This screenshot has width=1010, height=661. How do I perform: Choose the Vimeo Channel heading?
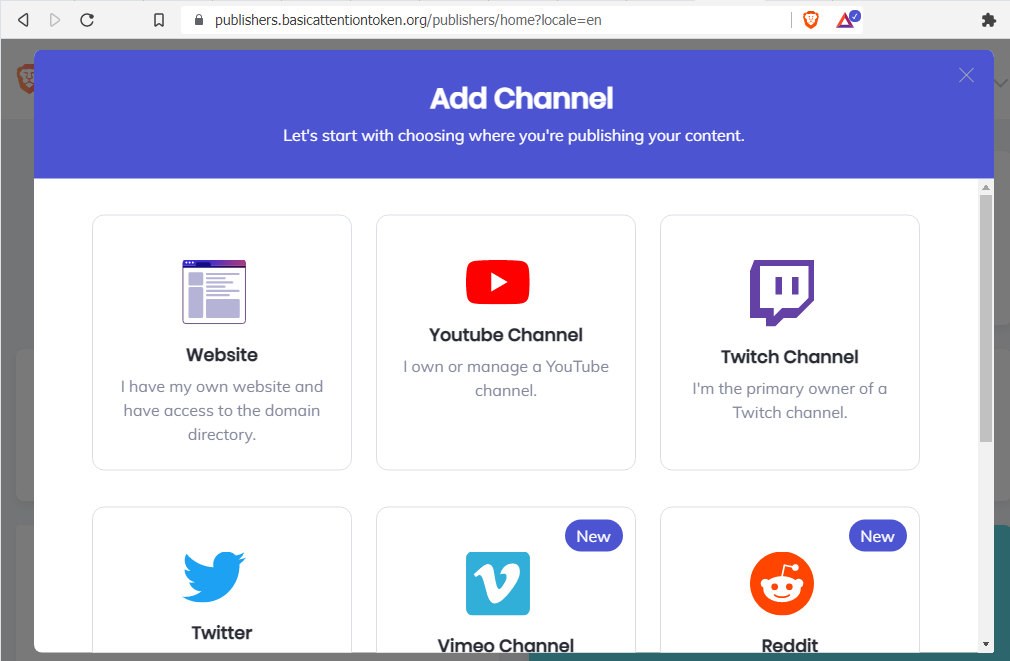[x=506, y=645]
